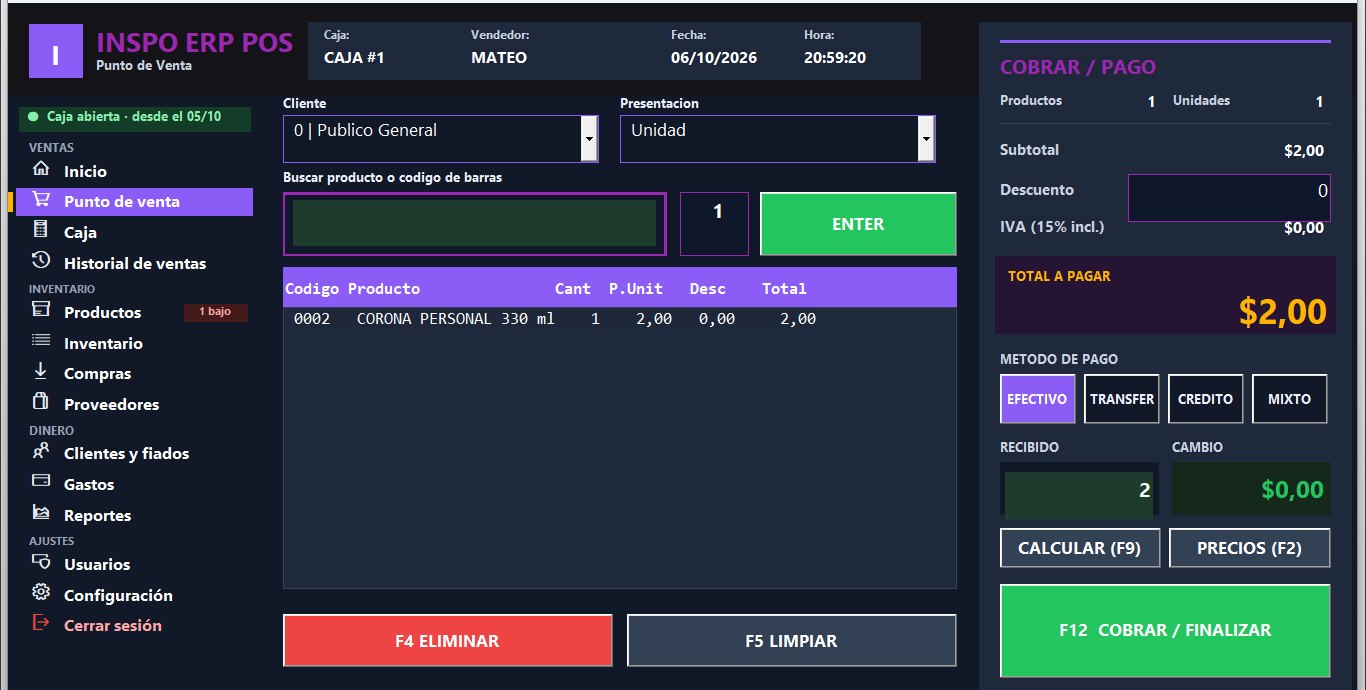Select TRANSFER payment method

(1121, 399)
